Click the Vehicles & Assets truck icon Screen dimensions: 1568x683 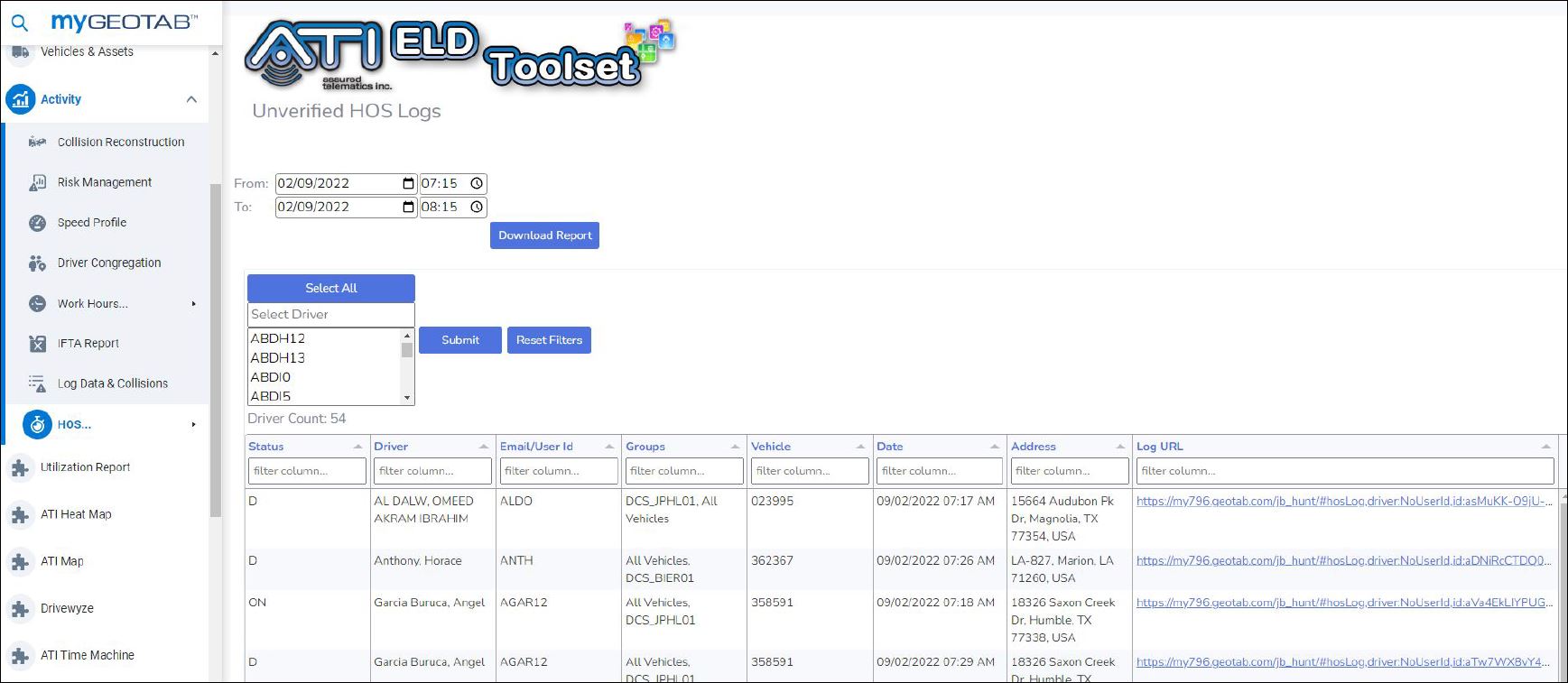click(19, 52)
